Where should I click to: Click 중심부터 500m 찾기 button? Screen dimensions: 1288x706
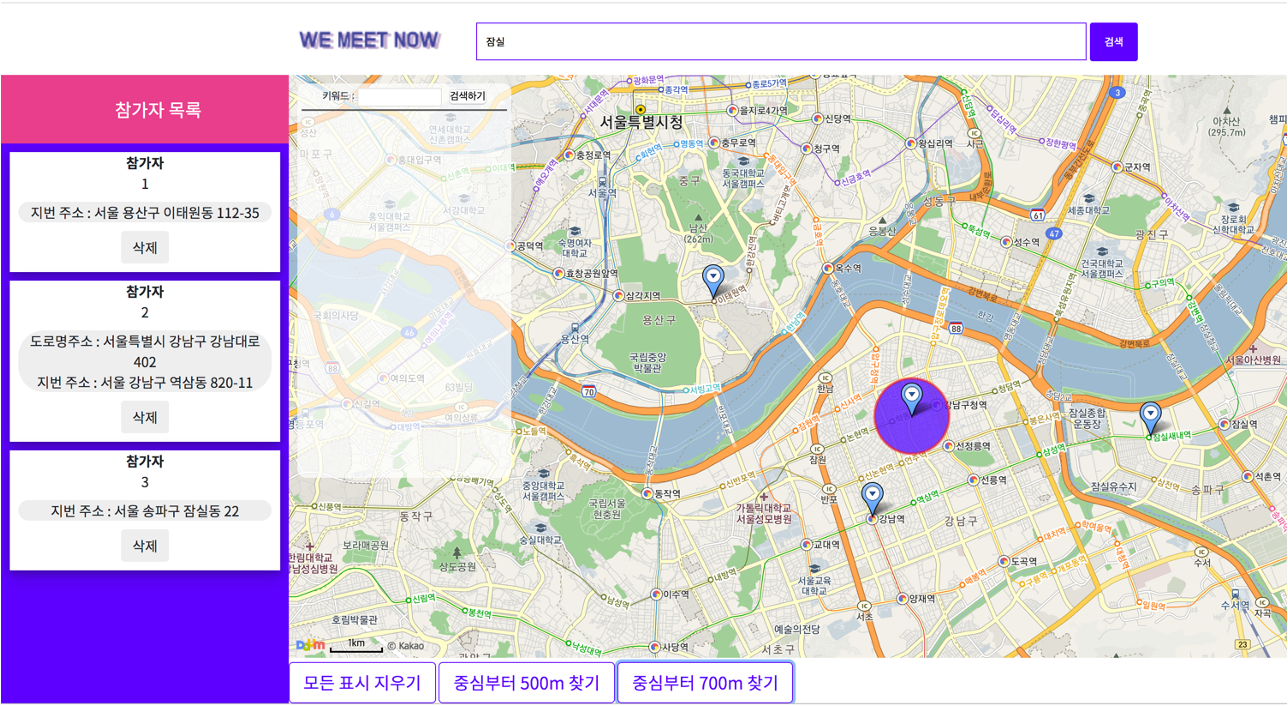(x=527, y=683)
